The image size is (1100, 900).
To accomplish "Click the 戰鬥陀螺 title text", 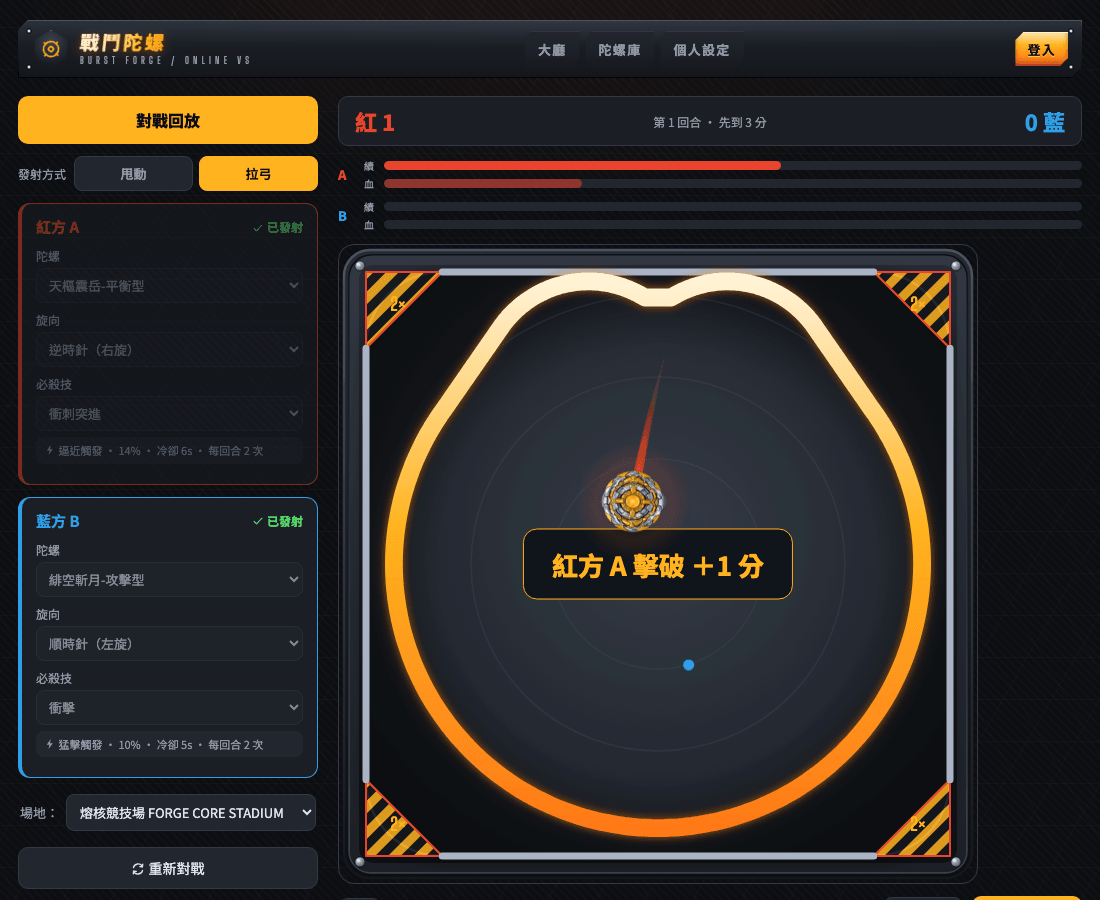I will coord(121,42).
